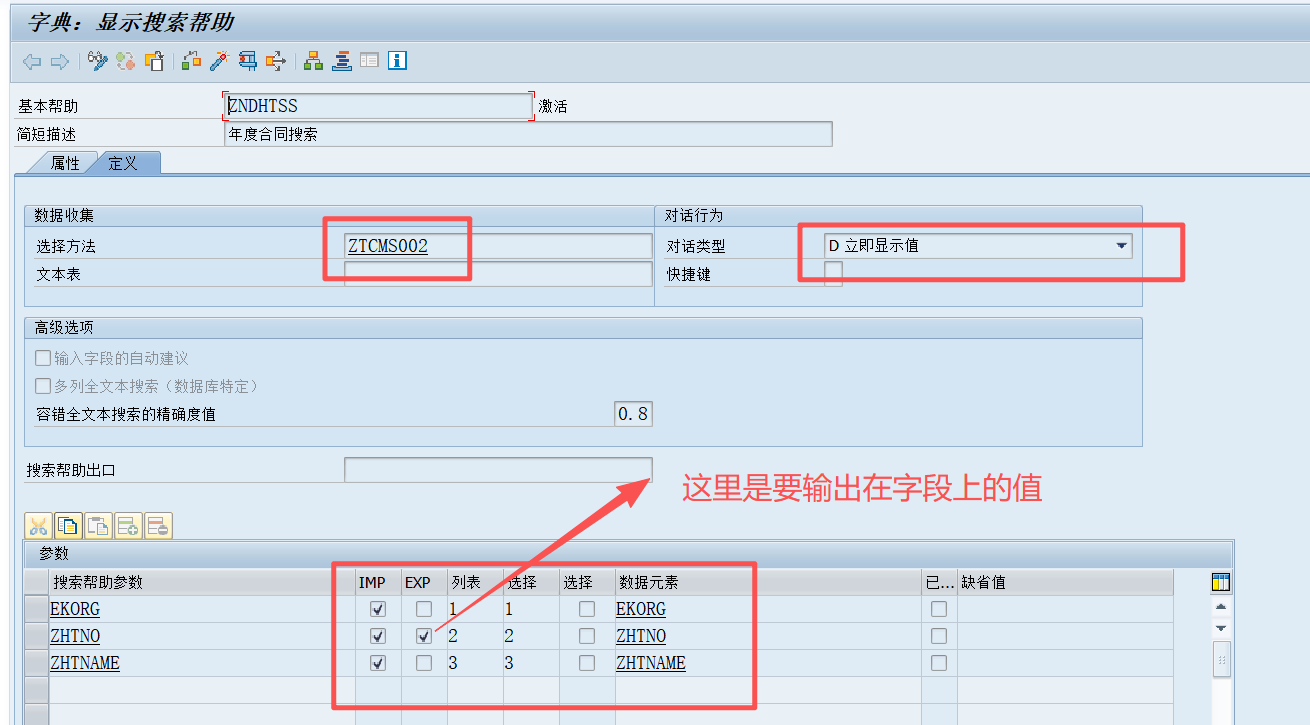Click the 文本表 input field
The image size is (1310, 725).
click(x=498, y=274)
